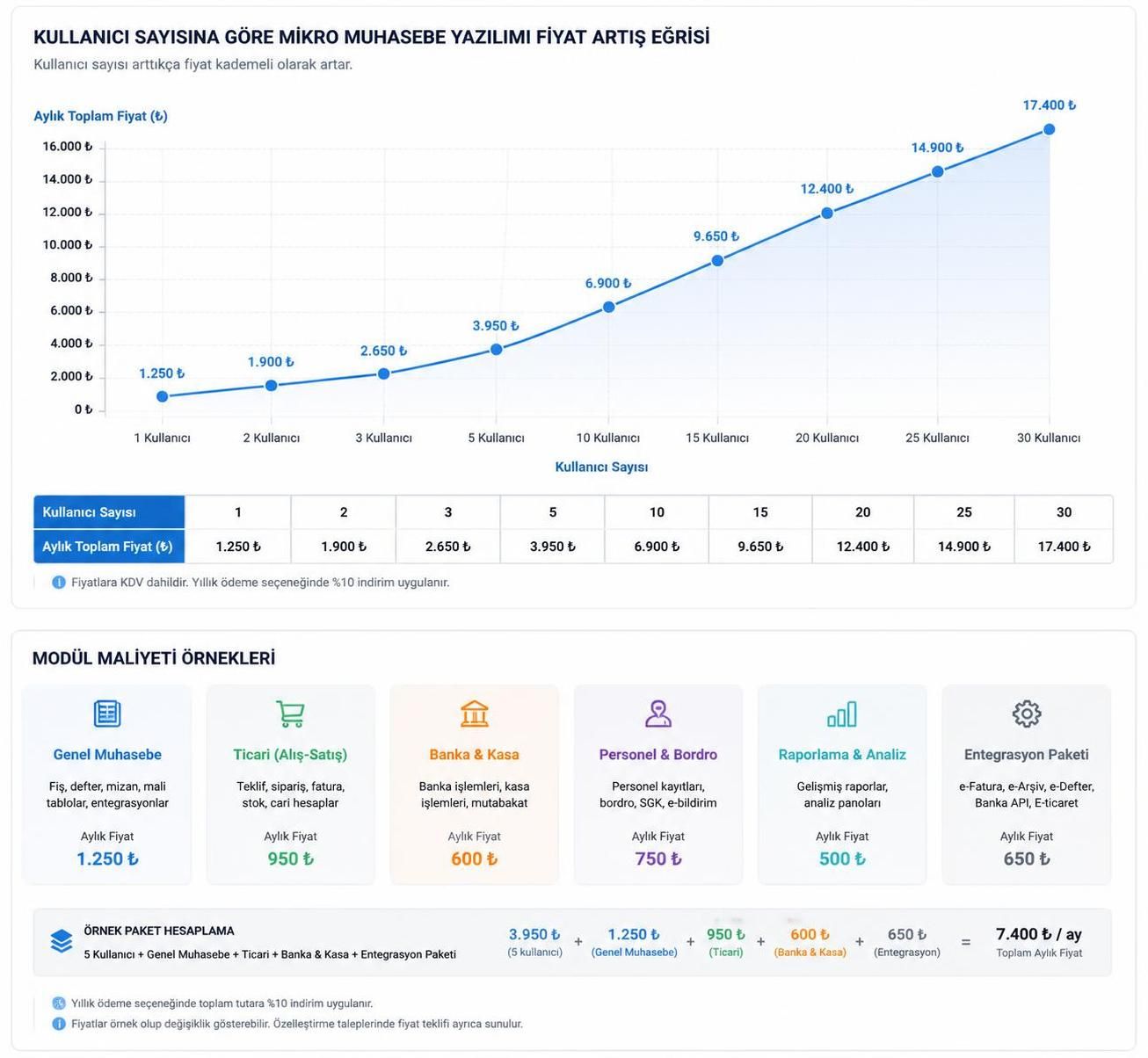The height and width of the screenshot is (1058, 1148).
Task: Select the Genel Muhasebe card title
Action: [x=107, y=755]
